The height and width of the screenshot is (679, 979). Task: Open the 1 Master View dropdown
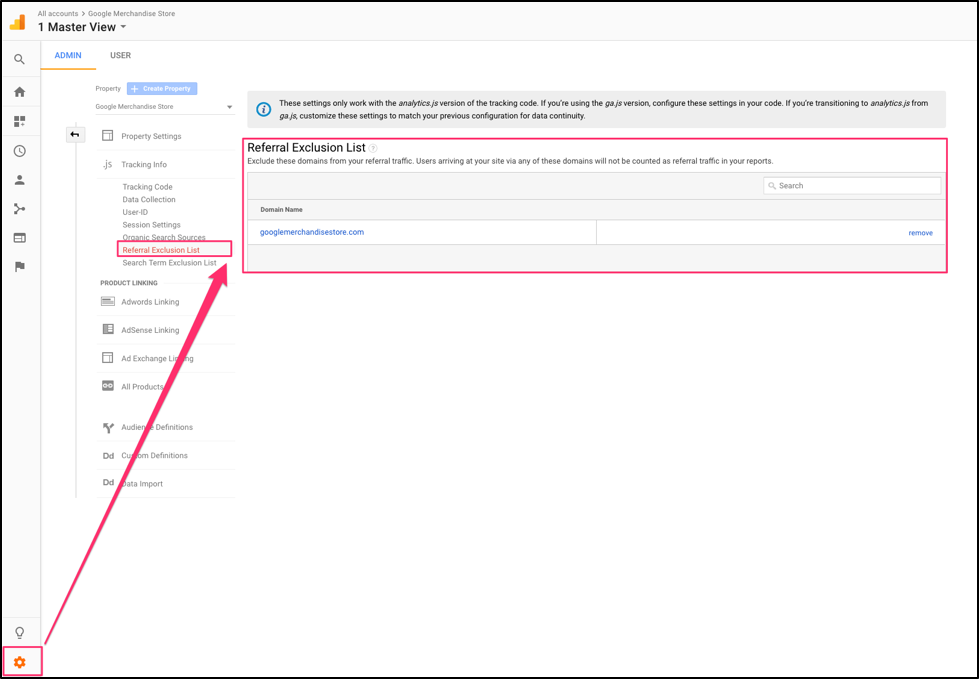tap(82, 27)
